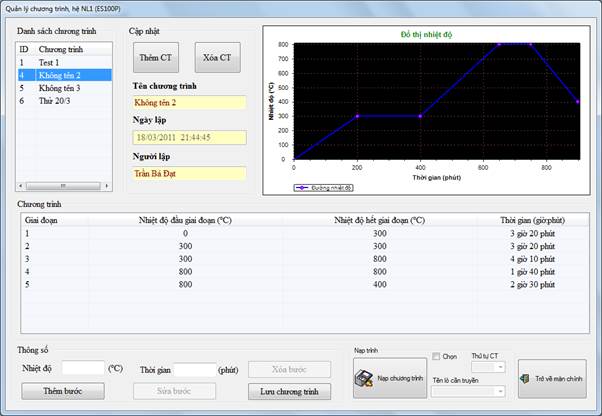Click the Thời gian input box

tap(195, 370)
